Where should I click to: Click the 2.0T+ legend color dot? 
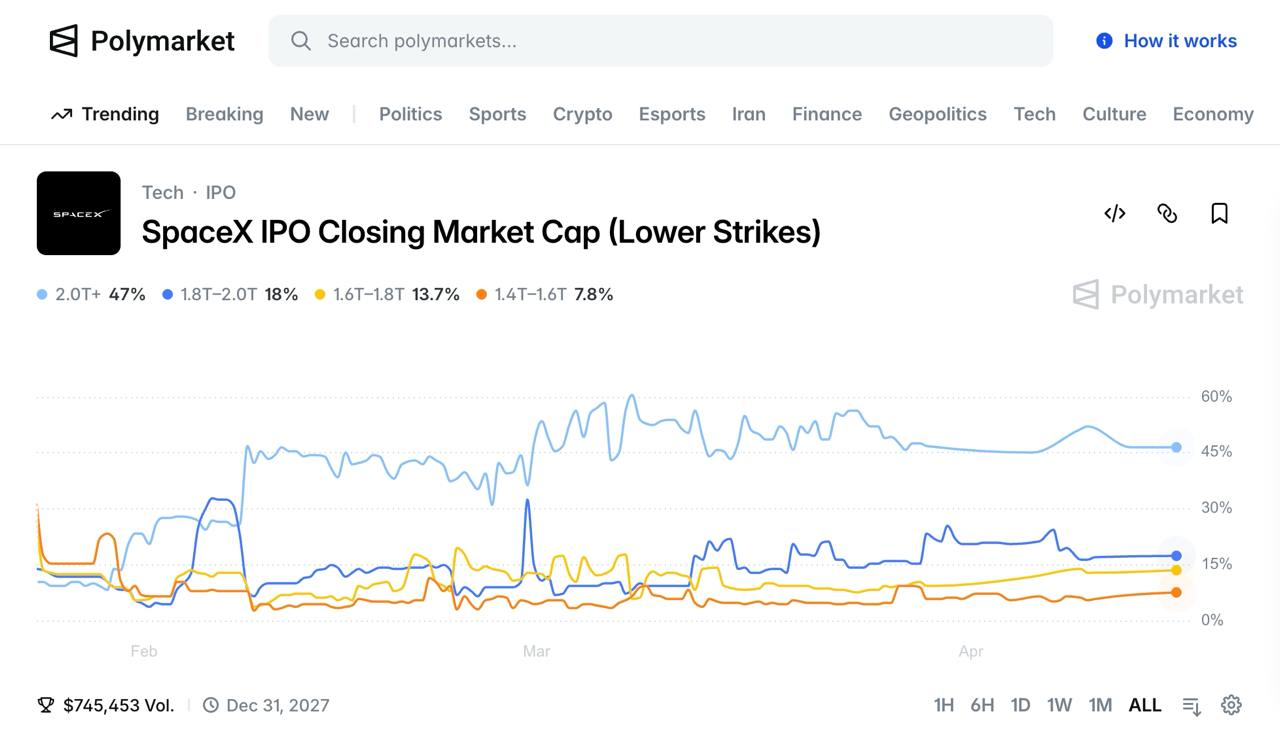coord(42,295)
